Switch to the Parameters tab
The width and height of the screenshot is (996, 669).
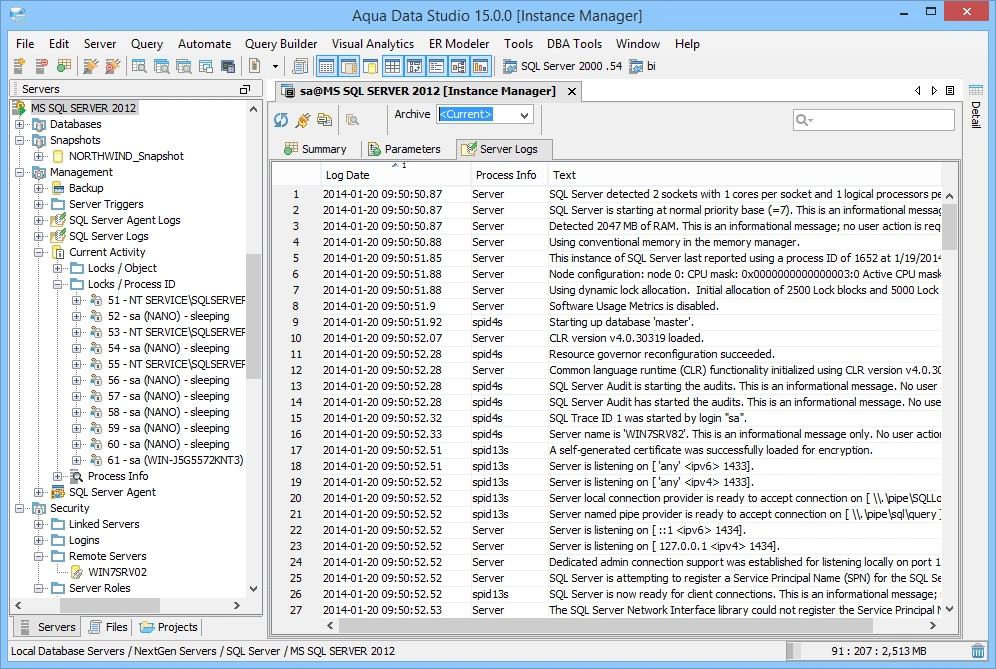coord(404,149)
